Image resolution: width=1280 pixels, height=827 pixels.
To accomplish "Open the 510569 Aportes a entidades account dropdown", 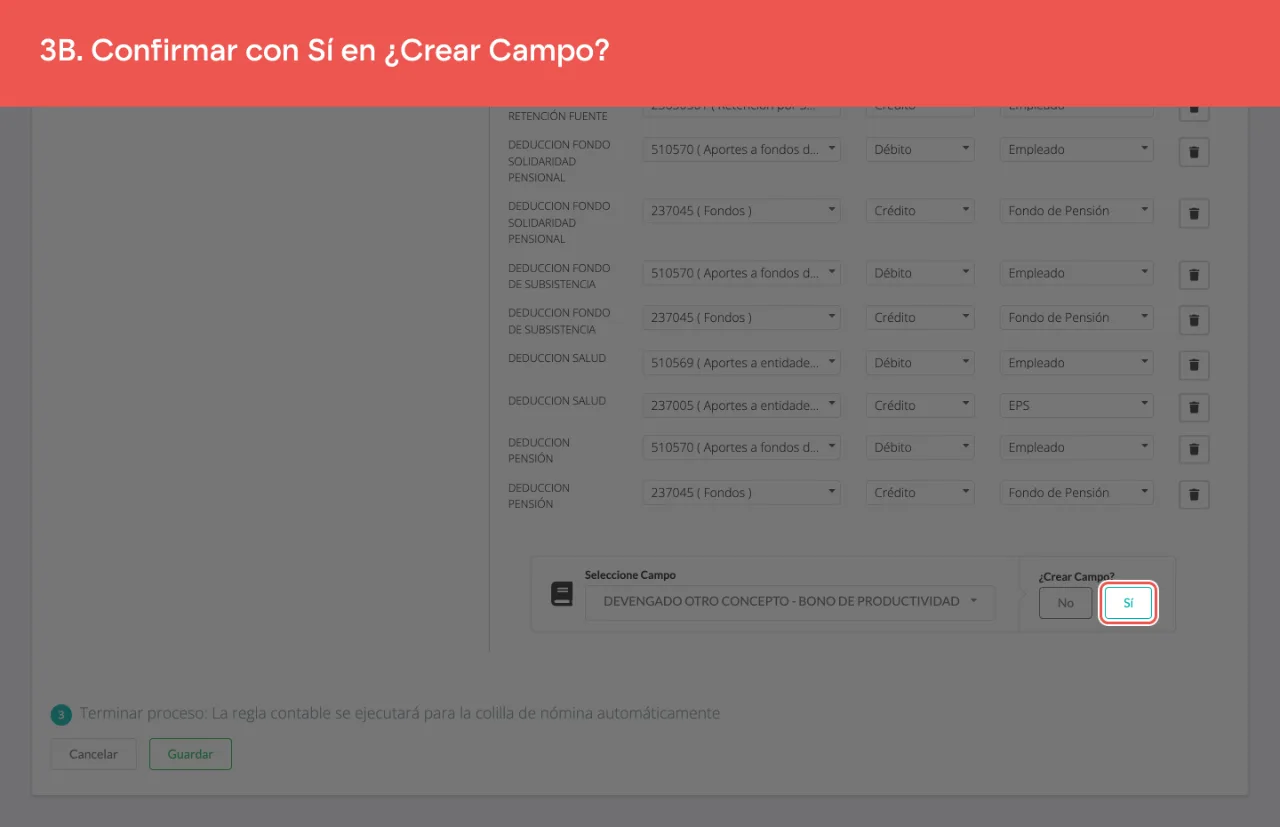I will (742, 363).
